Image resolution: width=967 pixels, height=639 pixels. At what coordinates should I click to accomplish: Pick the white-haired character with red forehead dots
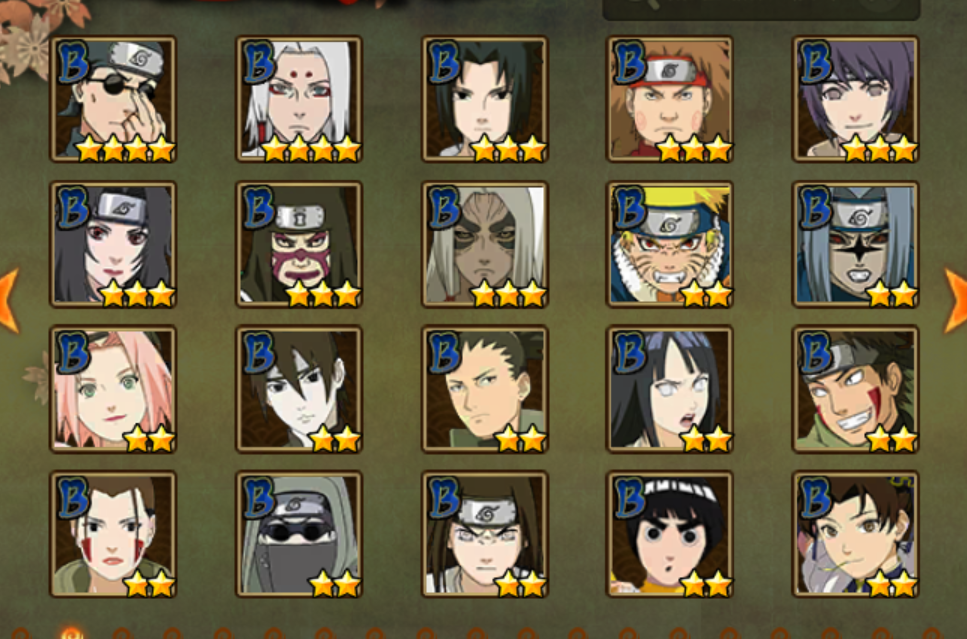[x=299, y=99]
